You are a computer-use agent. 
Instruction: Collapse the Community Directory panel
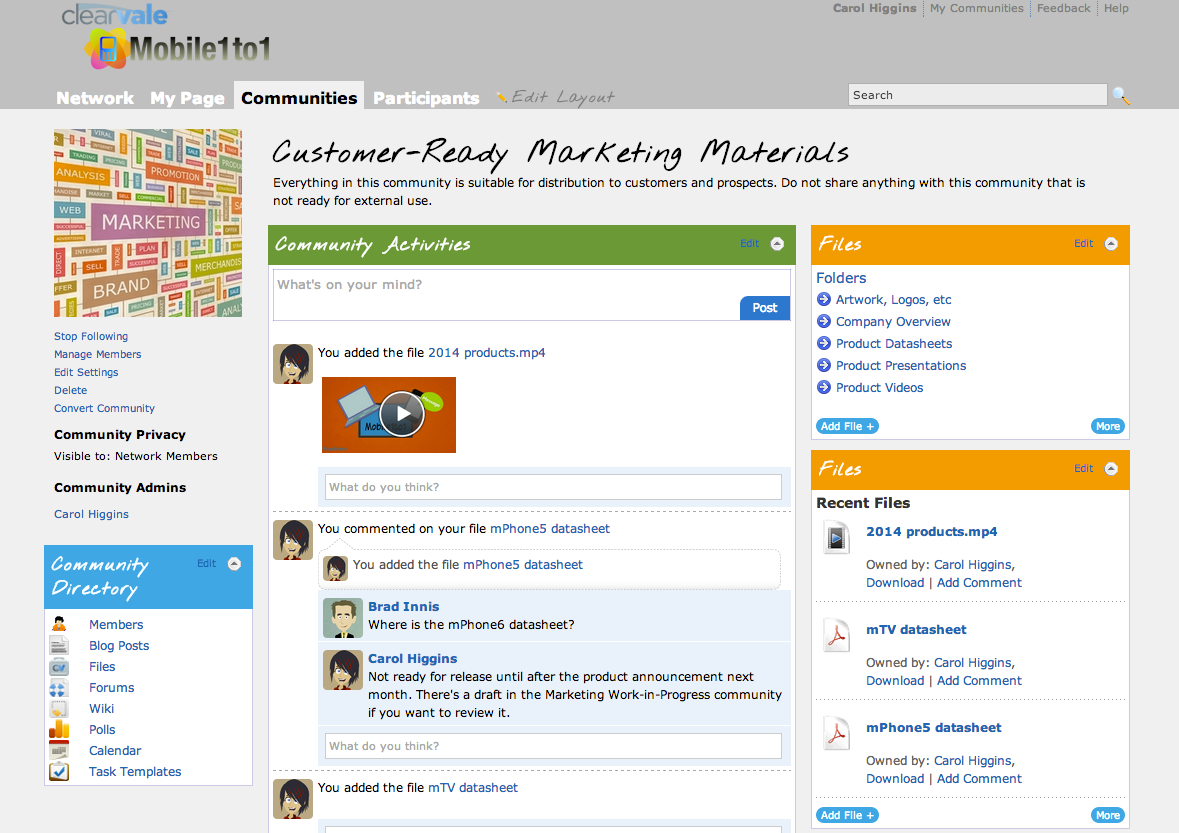click(235, 564)
